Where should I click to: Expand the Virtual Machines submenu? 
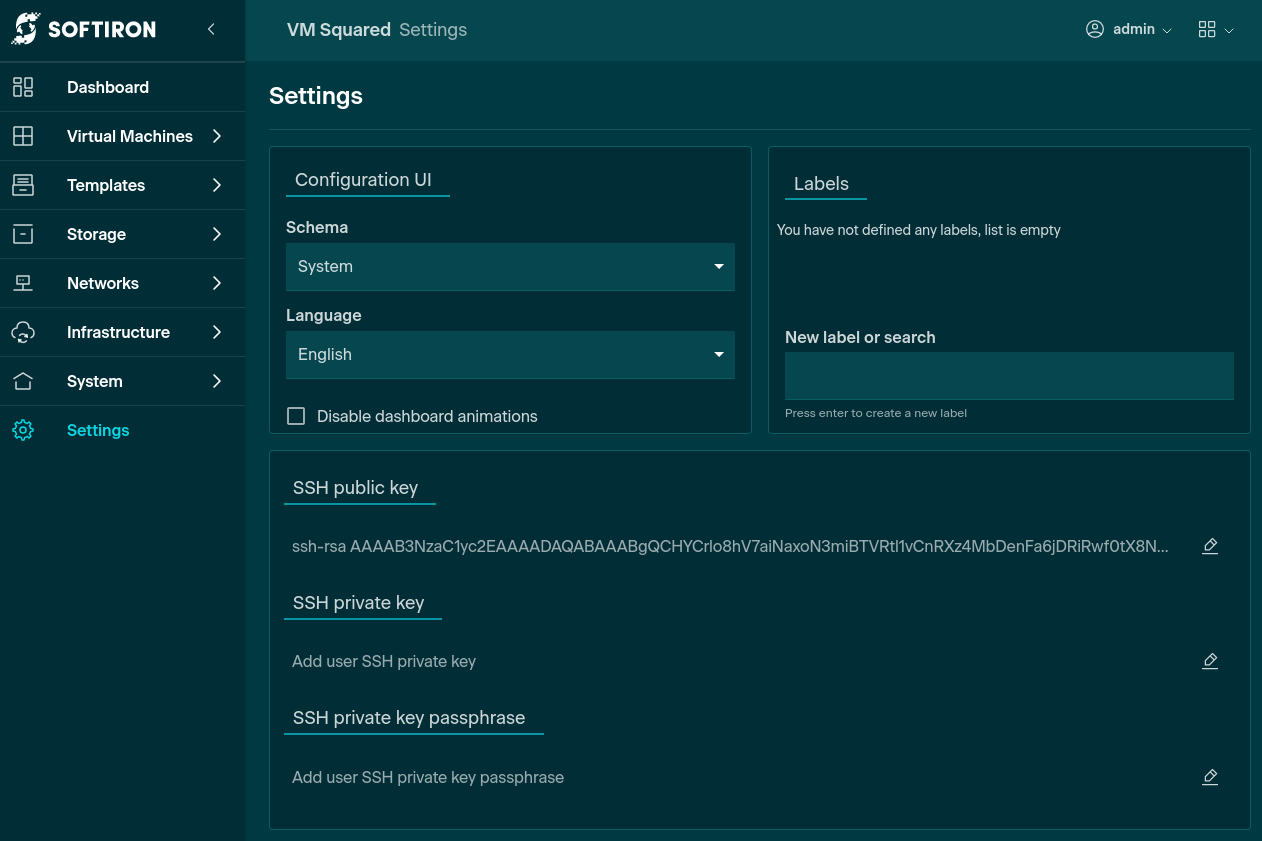217,136
